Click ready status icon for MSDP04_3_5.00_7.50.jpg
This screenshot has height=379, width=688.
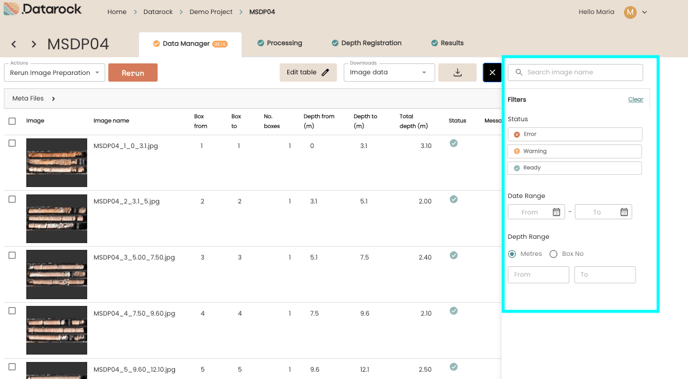(x=454, y=255)
